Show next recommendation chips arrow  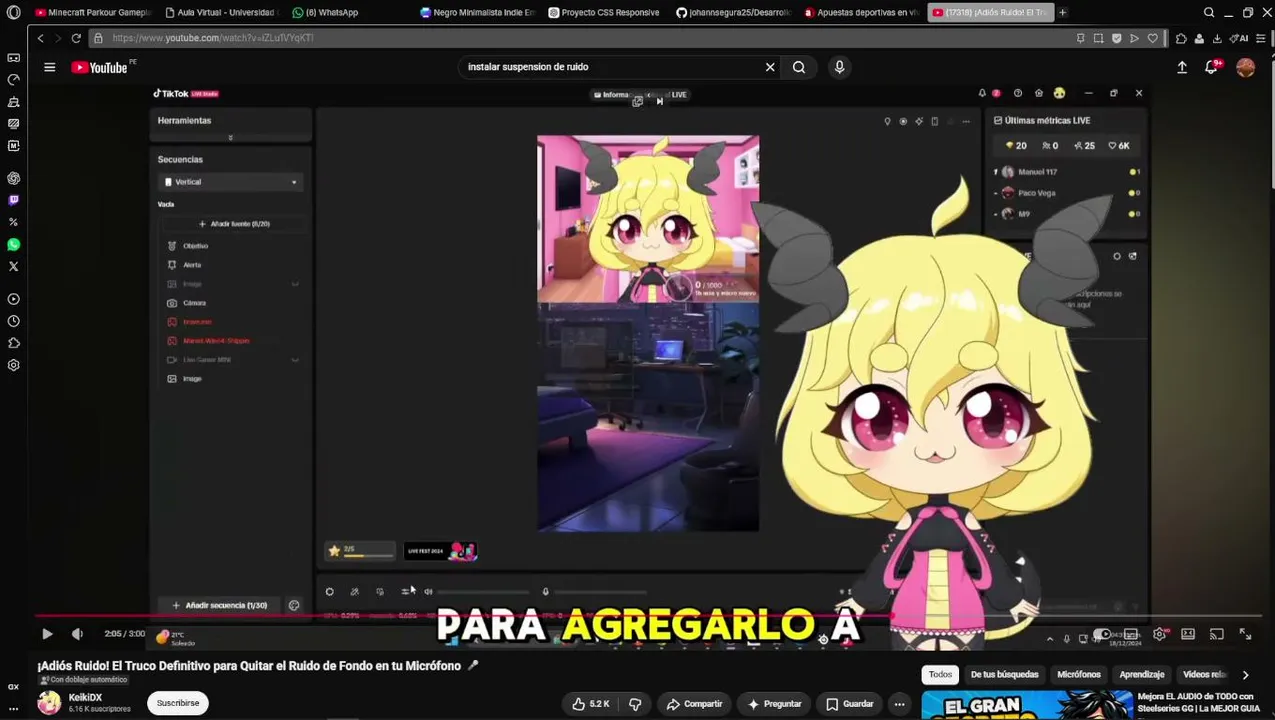pos(1245,675)
